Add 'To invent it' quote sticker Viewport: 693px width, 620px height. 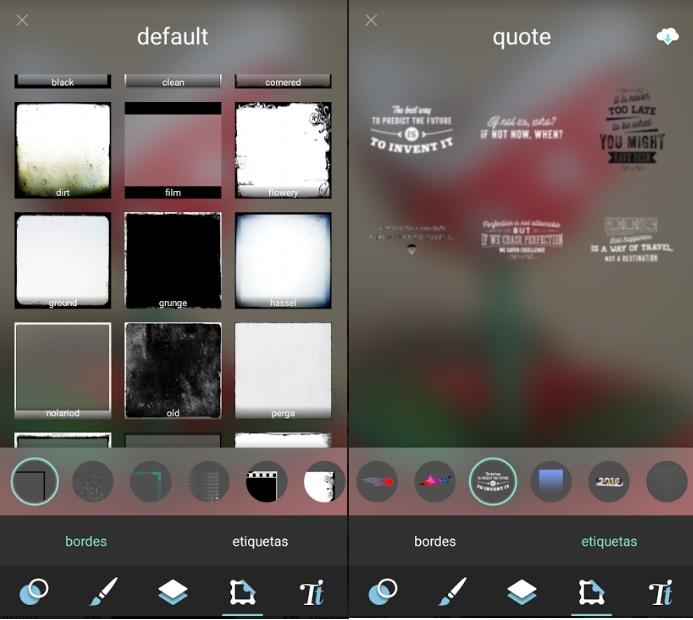pos(411,129)
